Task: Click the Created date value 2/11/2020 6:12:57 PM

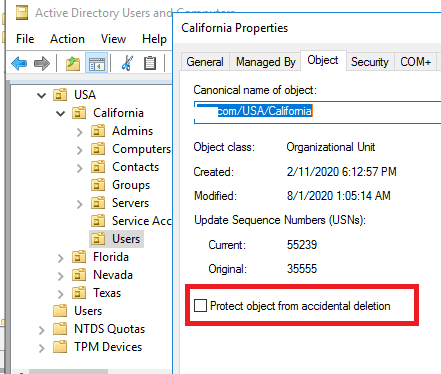Action: click(x=342, y=172)
